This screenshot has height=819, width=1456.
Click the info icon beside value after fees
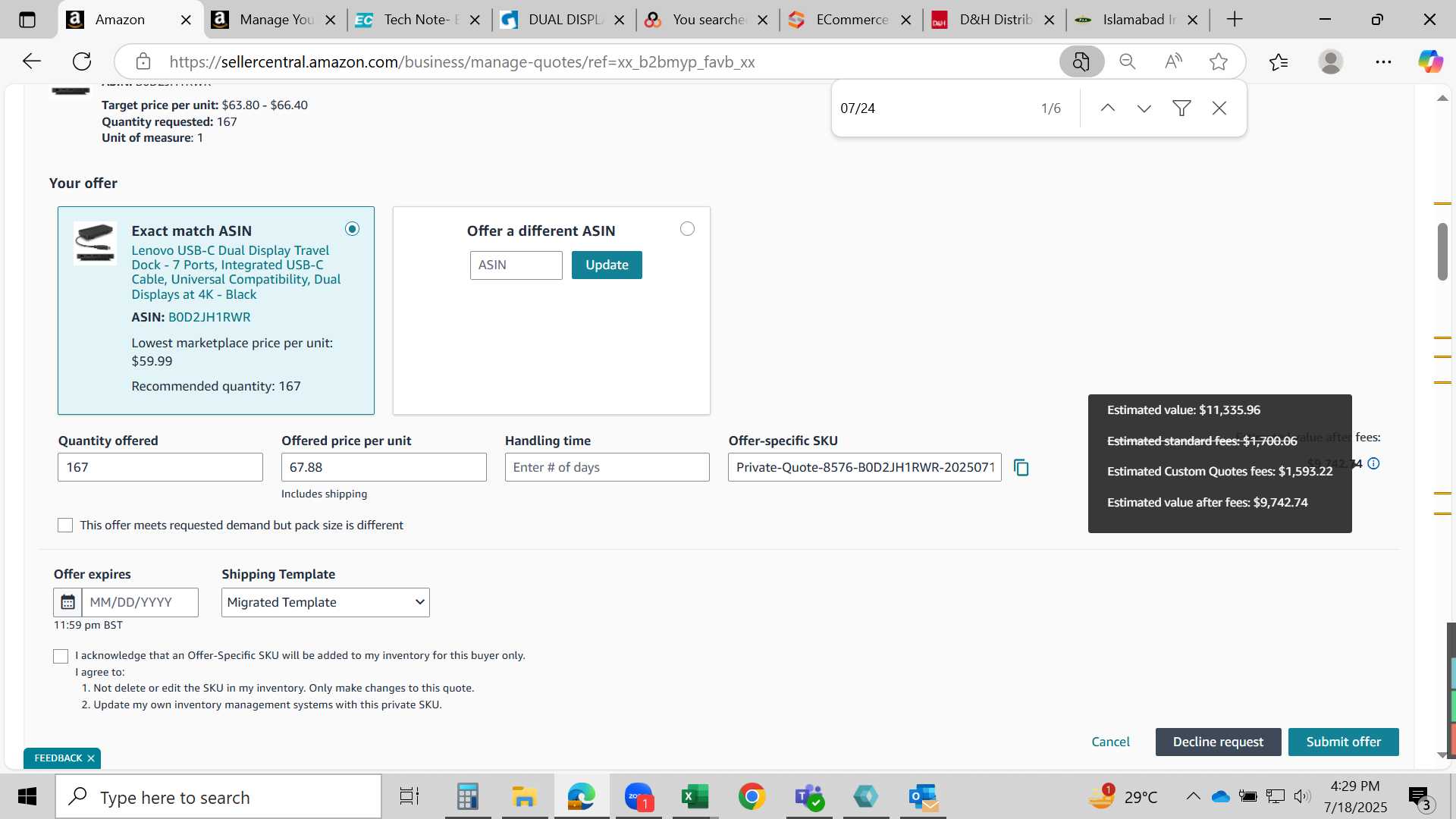(x=1373, y=463)
